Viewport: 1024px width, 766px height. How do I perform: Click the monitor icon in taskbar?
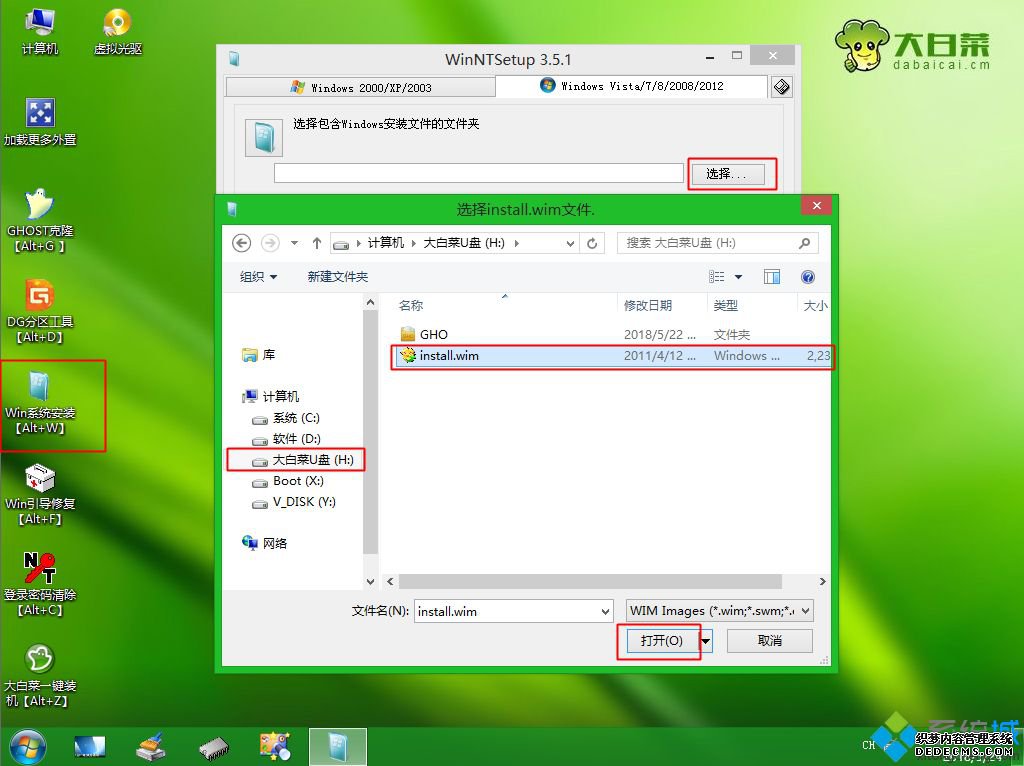tap(89, 747)
